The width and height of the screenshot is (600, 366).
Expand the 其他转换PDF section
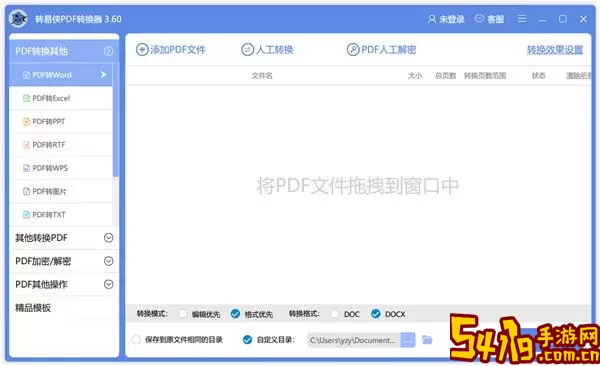click(109, 238)
